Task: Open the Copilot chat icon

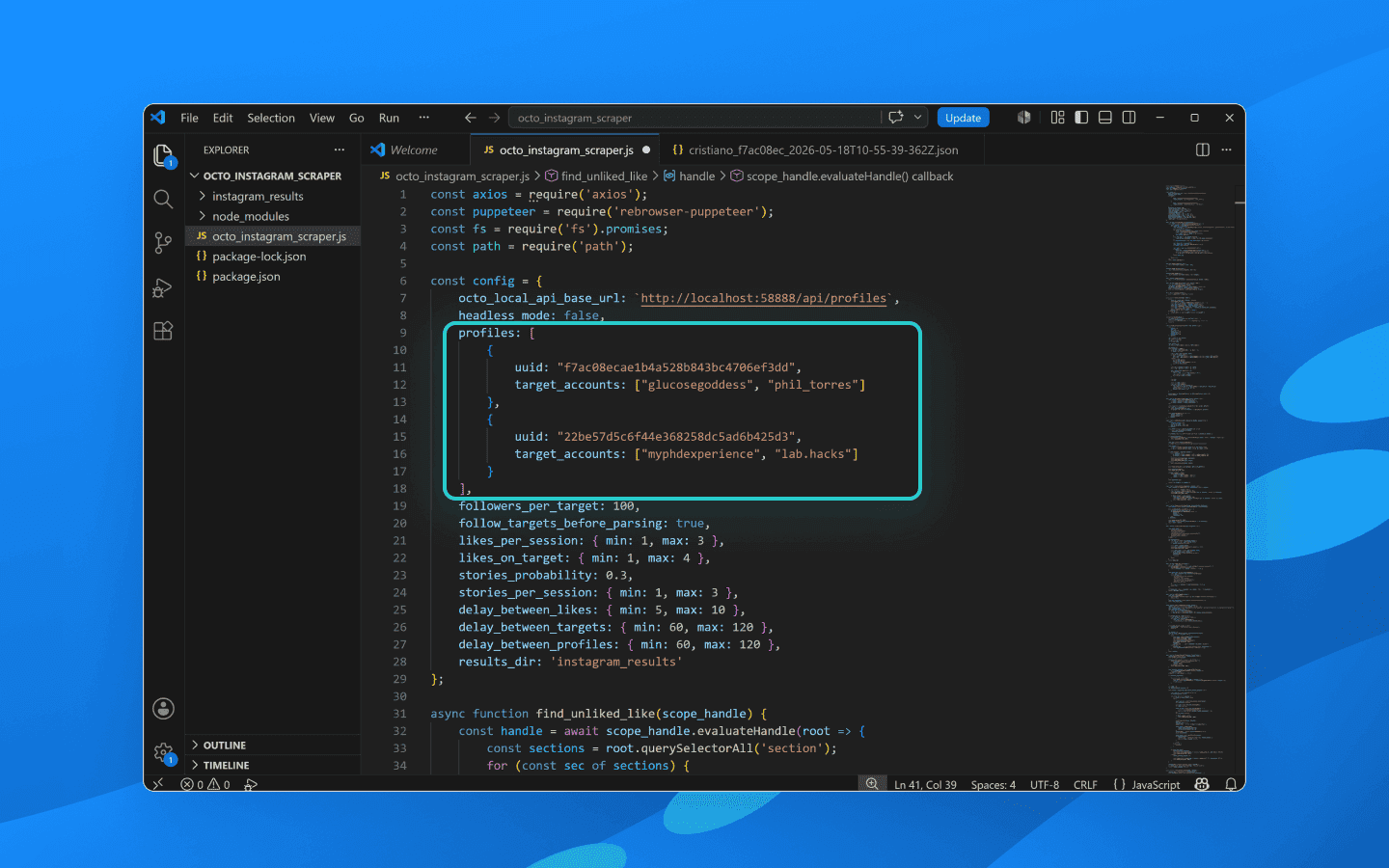Action: tap(896, 118)
